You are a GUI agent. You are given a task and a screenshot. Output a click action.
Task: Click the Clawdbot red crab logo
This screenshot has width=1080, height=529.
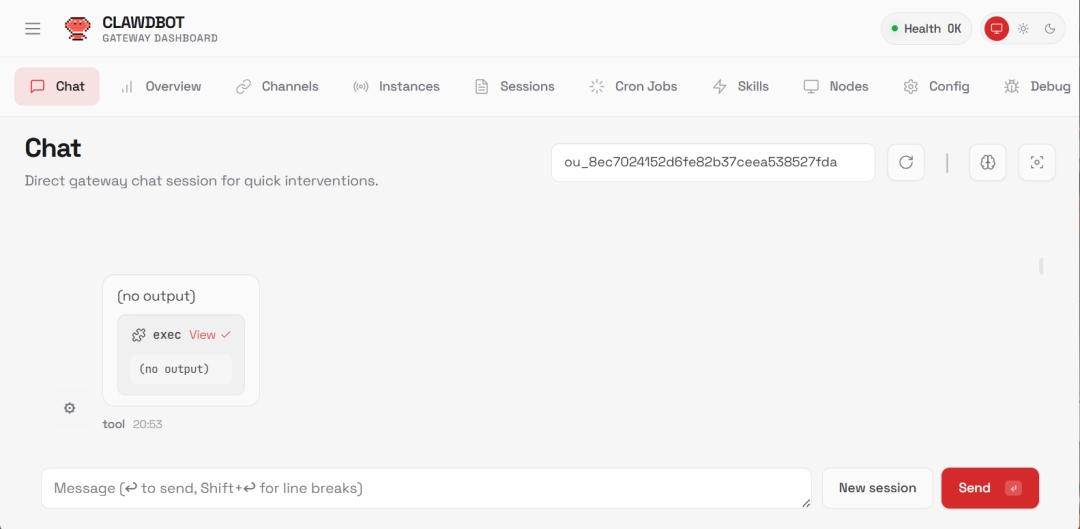(77, 29)
